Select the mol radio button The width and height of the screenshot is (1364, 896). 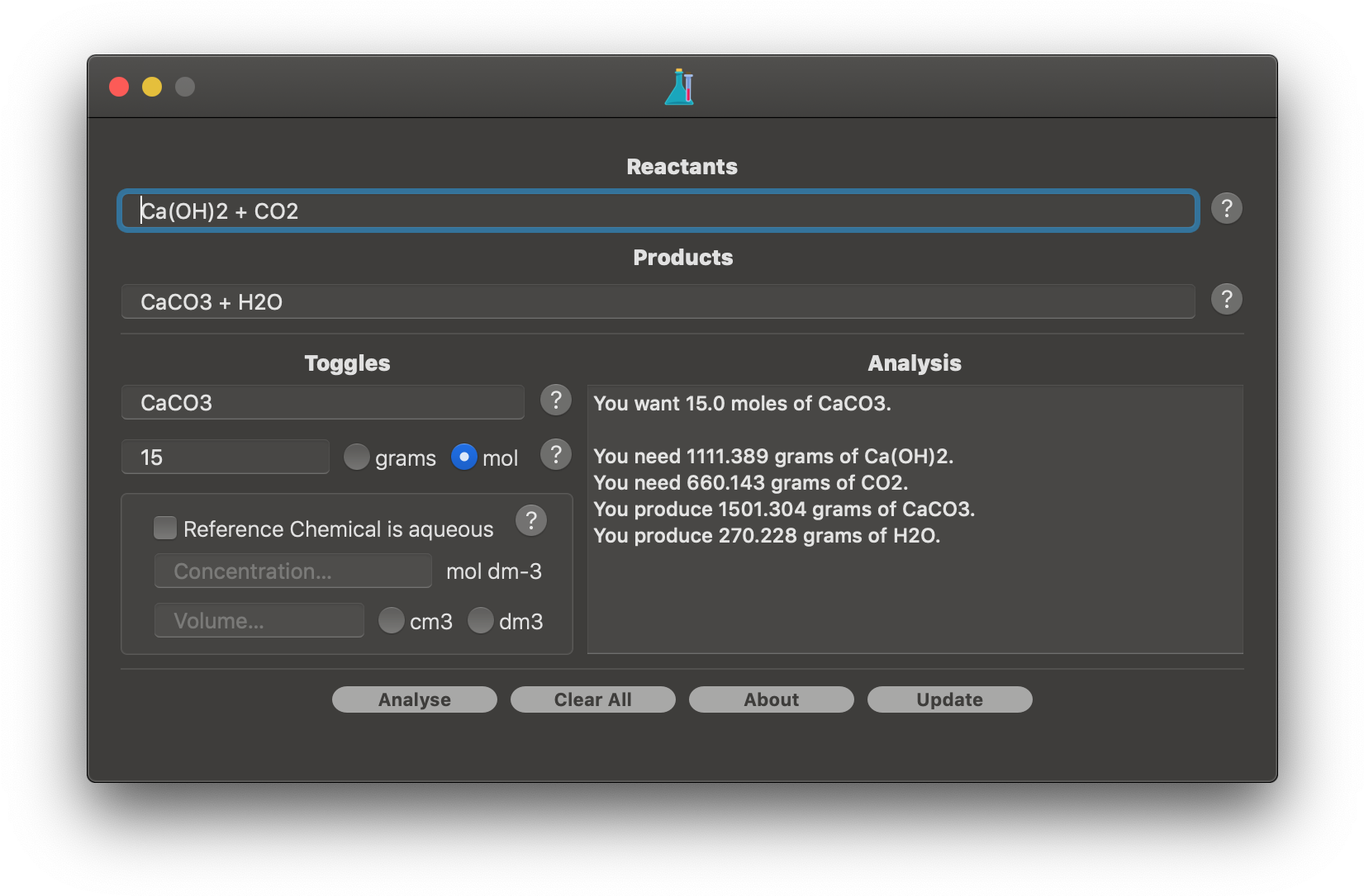pos(464,457)
